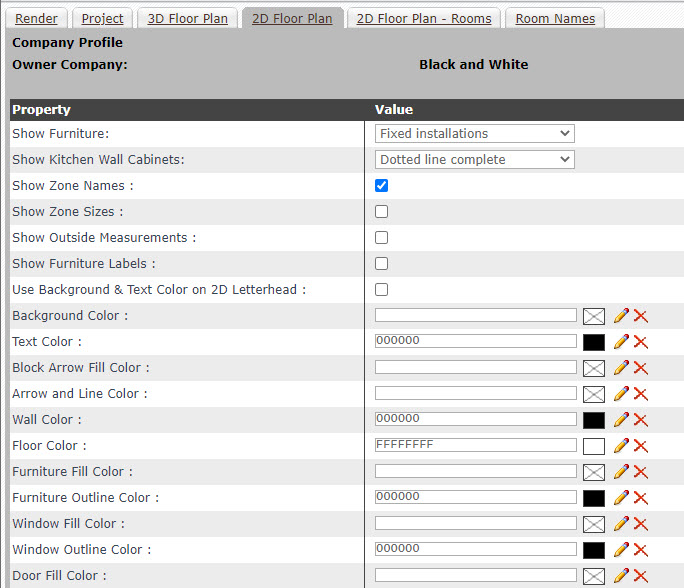Open 2D Floor Plan - Rooms tab
Screen dimensions: 684x588
pyautogui.click(x=424, y=19)
